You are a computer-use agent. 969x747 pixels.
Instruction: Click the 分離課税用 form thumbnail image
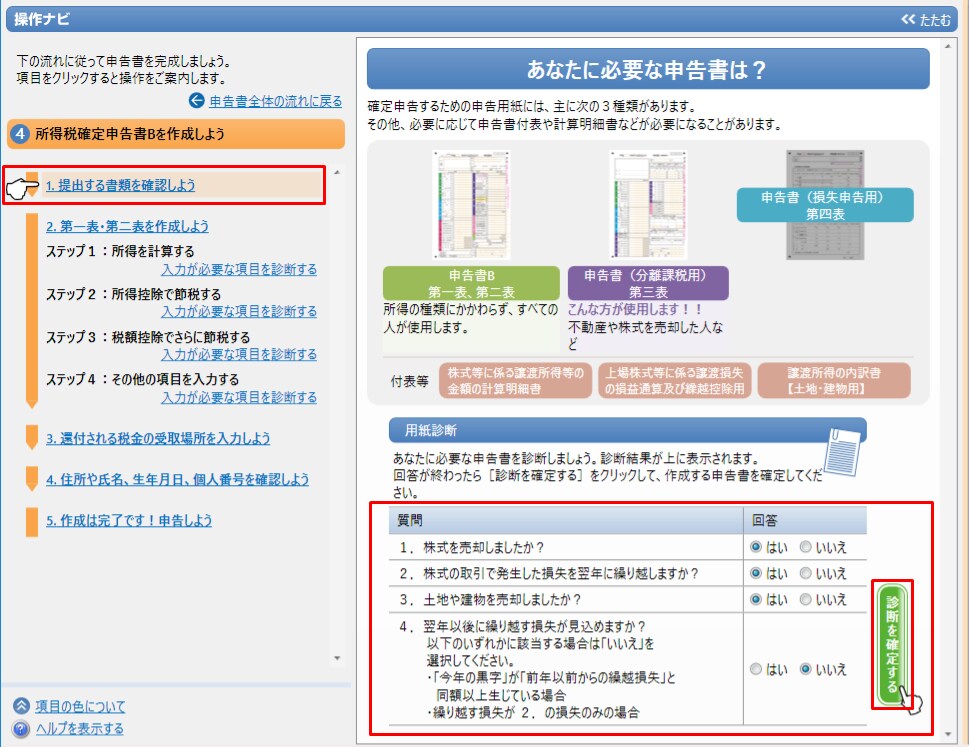coord(648,205)
